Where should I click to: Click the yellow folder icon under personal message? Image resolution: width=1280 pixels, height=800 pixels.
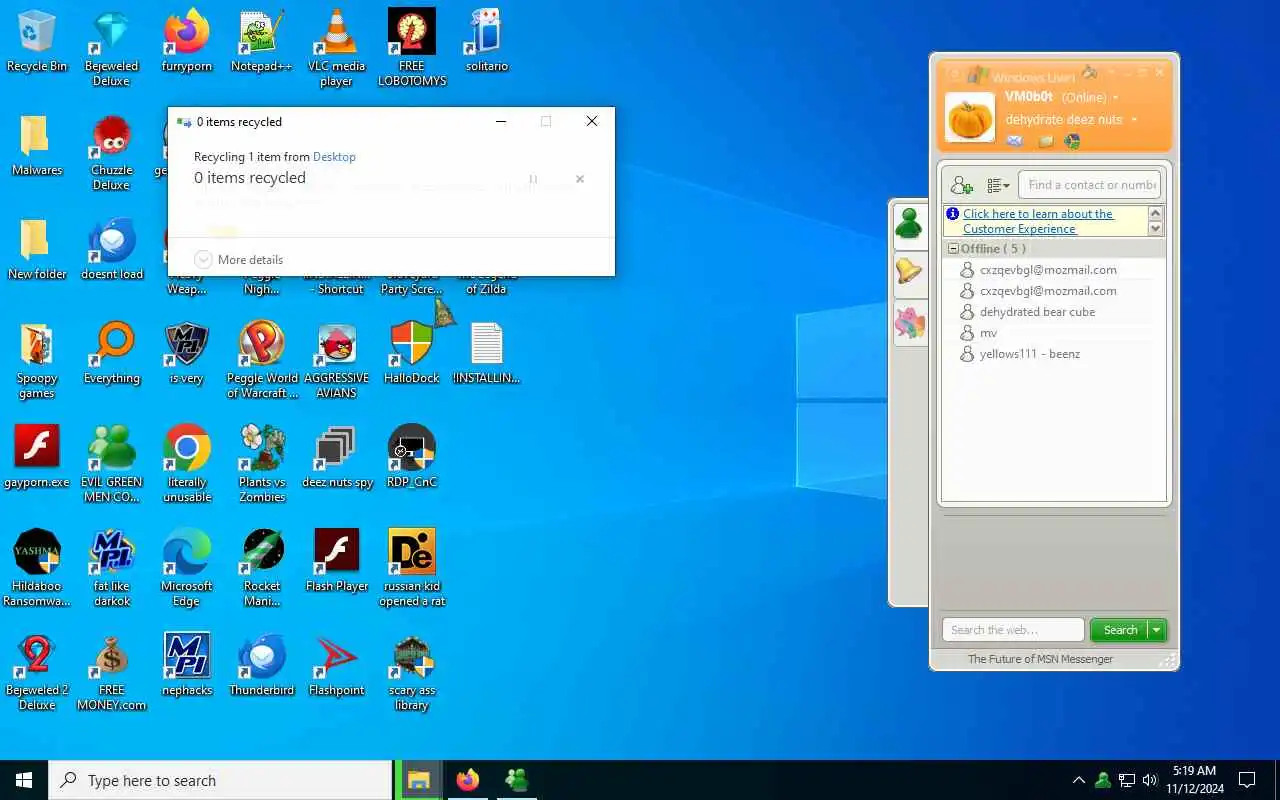(1046, 141)
